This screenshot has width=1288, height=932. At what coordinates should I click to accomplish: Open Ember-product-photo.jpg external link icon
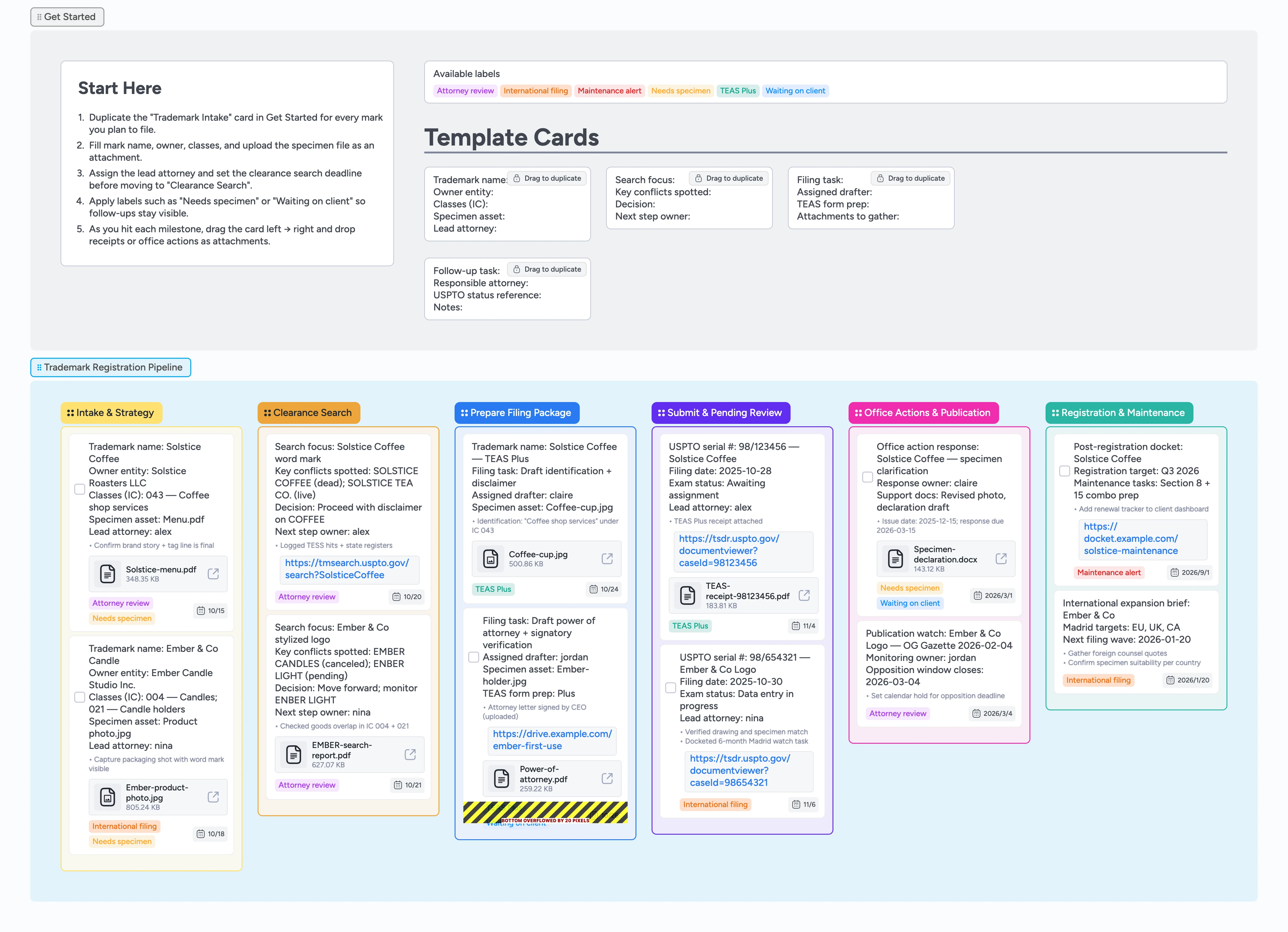(x=213, y=797)
